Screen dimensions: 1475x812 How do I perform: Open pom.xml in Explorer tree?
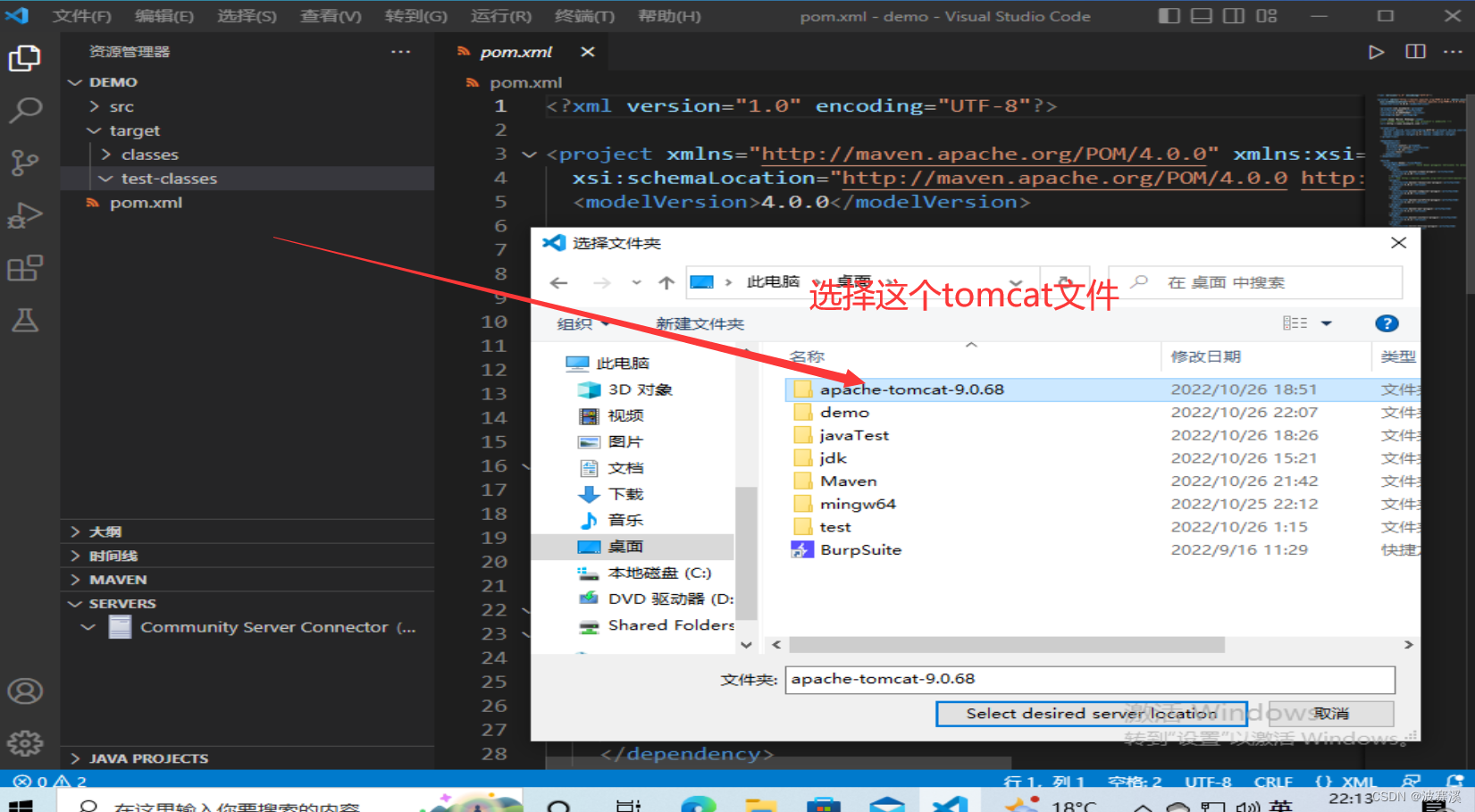pyautogui.click(x=146, y=203)
